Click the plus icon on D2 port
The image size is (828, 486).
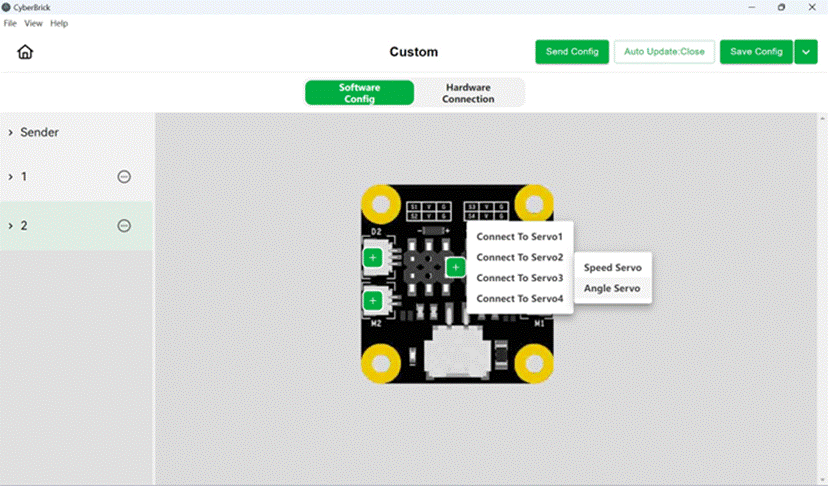pyautogui.click(x=373, y=258)
